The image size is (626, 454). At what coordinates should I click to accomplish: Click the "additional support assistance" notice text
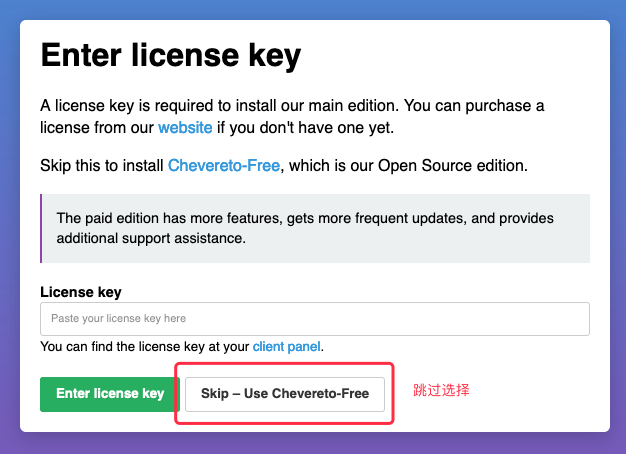151,239
